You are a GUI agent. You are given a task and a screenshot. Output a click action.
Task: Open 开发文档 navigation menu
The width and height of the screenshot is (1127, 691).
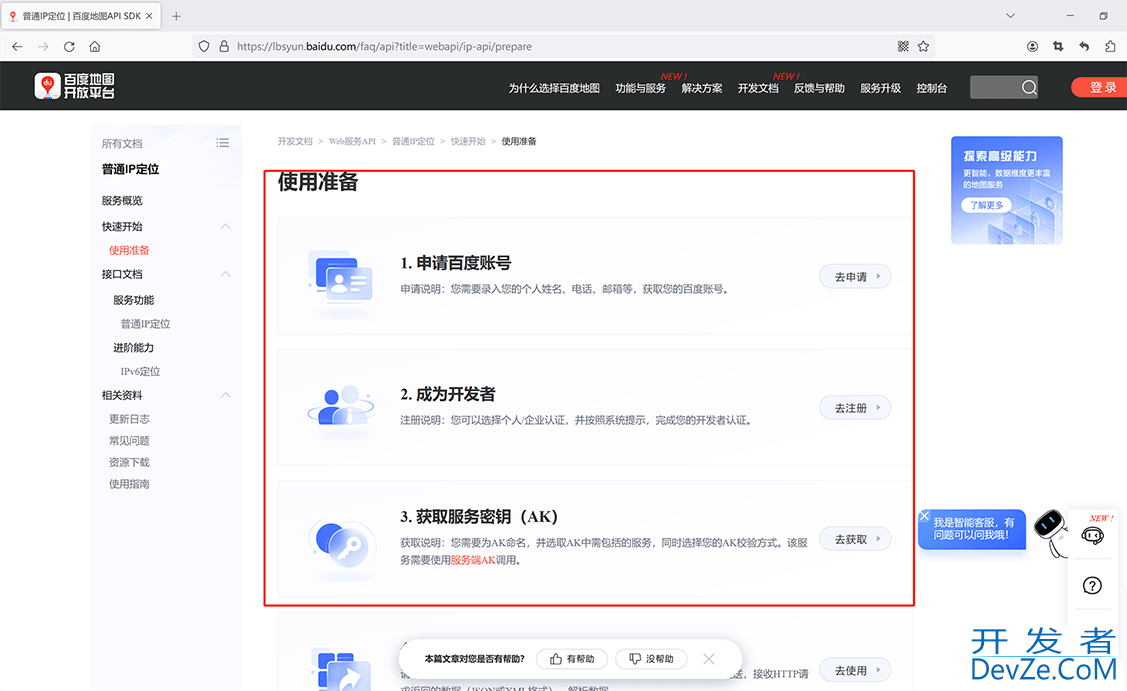[758, 88]
